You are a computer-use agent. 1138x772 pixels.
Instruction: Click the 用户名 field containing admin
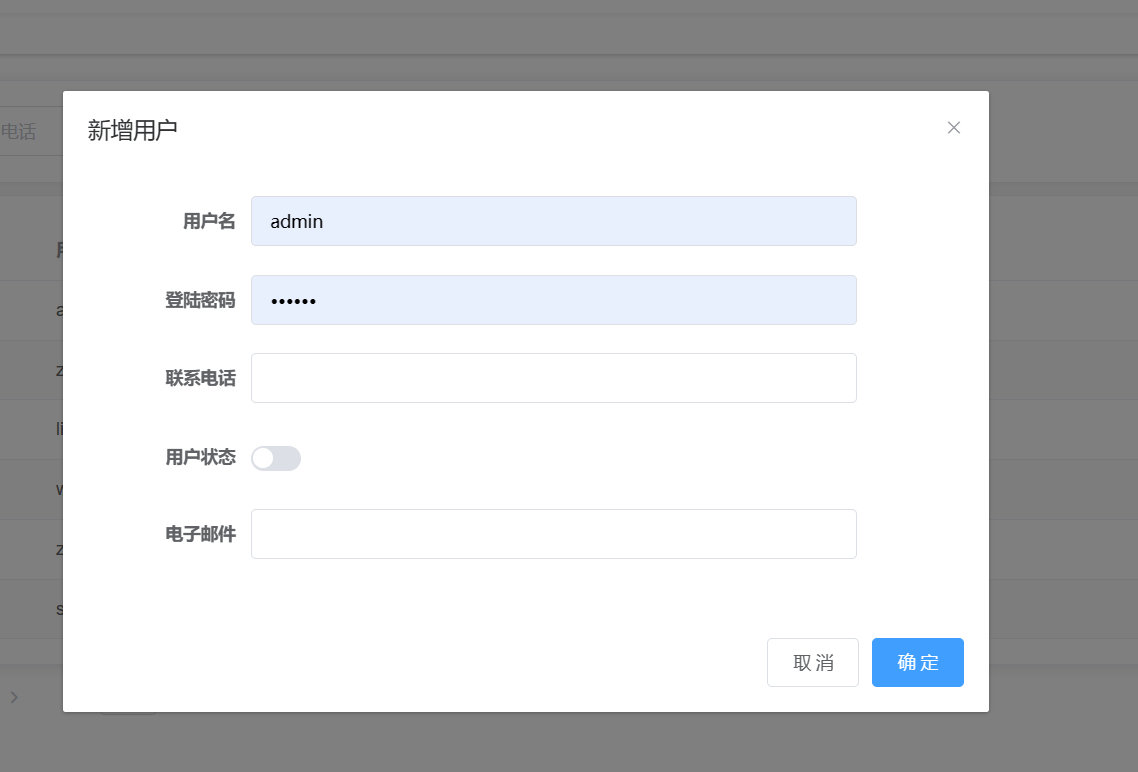(x=553, y=221)
